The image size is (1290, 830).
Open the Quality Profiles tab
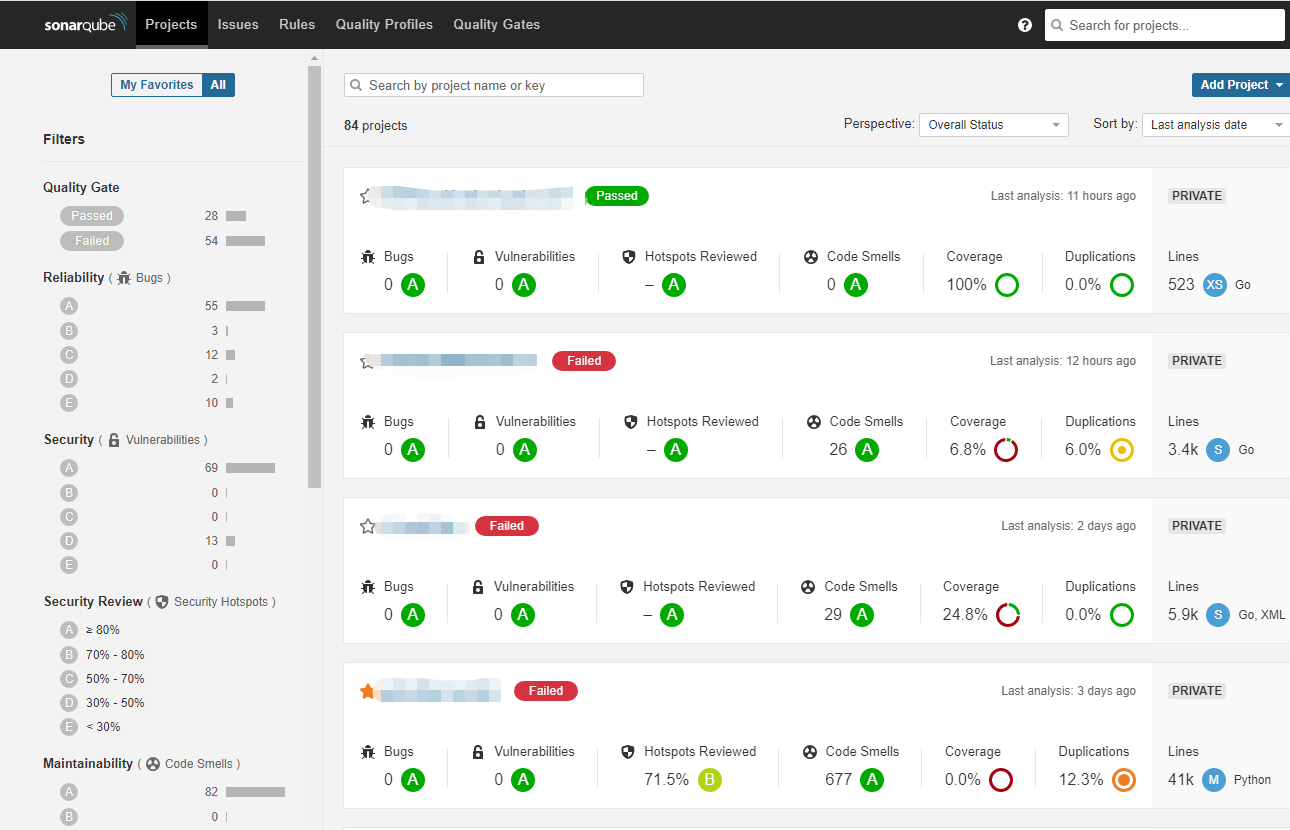click(x=384, y=24)
